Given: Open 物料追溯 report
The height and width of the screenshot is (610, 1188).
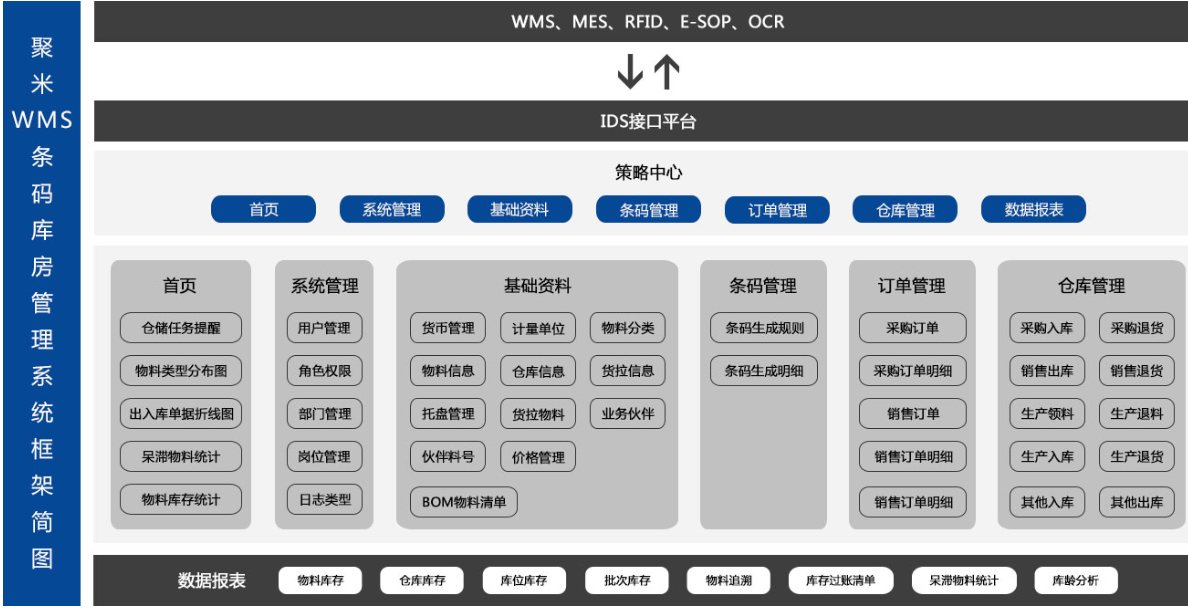Looking at the screenshot, I should coord(729,581).
